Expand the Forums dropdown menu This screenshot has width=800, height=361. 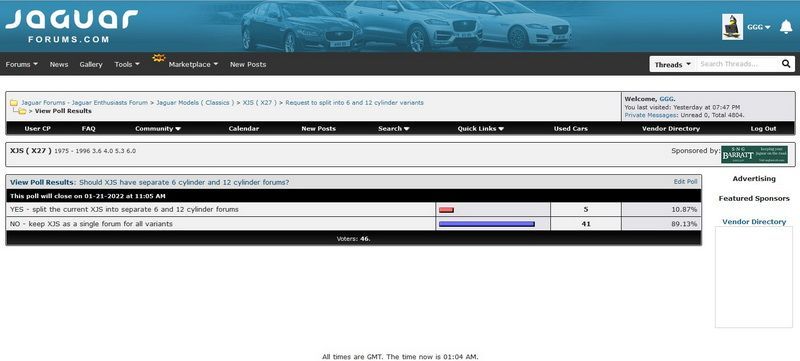21,64
